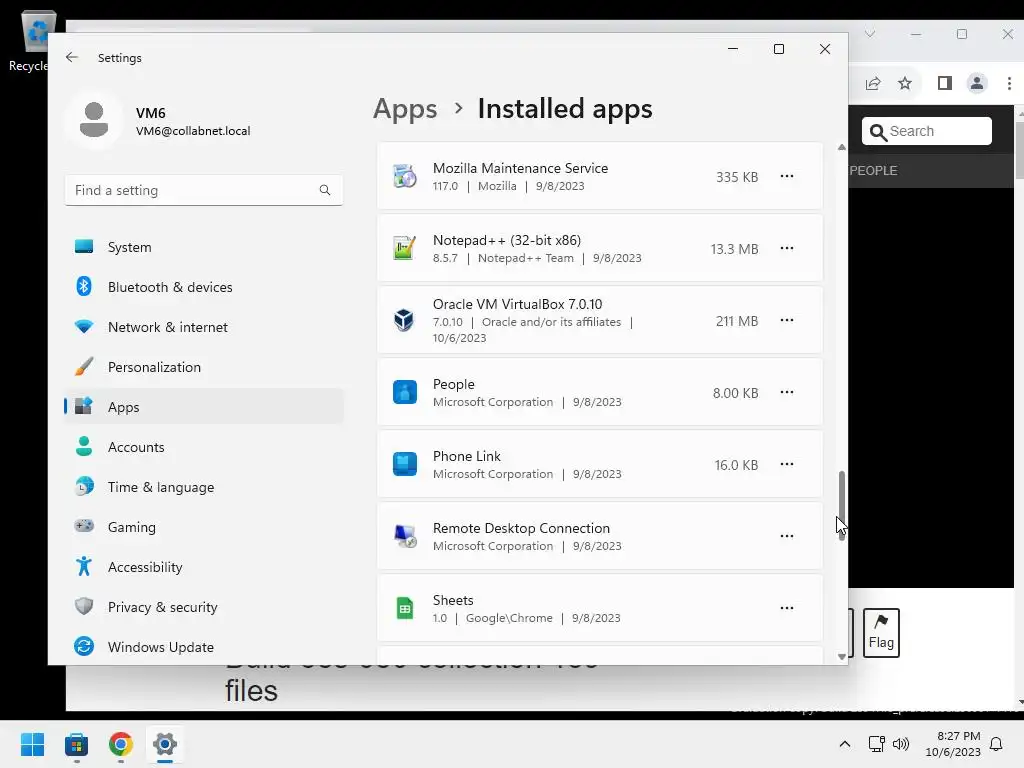Click the Remote Desktop Connection icon

point(405,536)
